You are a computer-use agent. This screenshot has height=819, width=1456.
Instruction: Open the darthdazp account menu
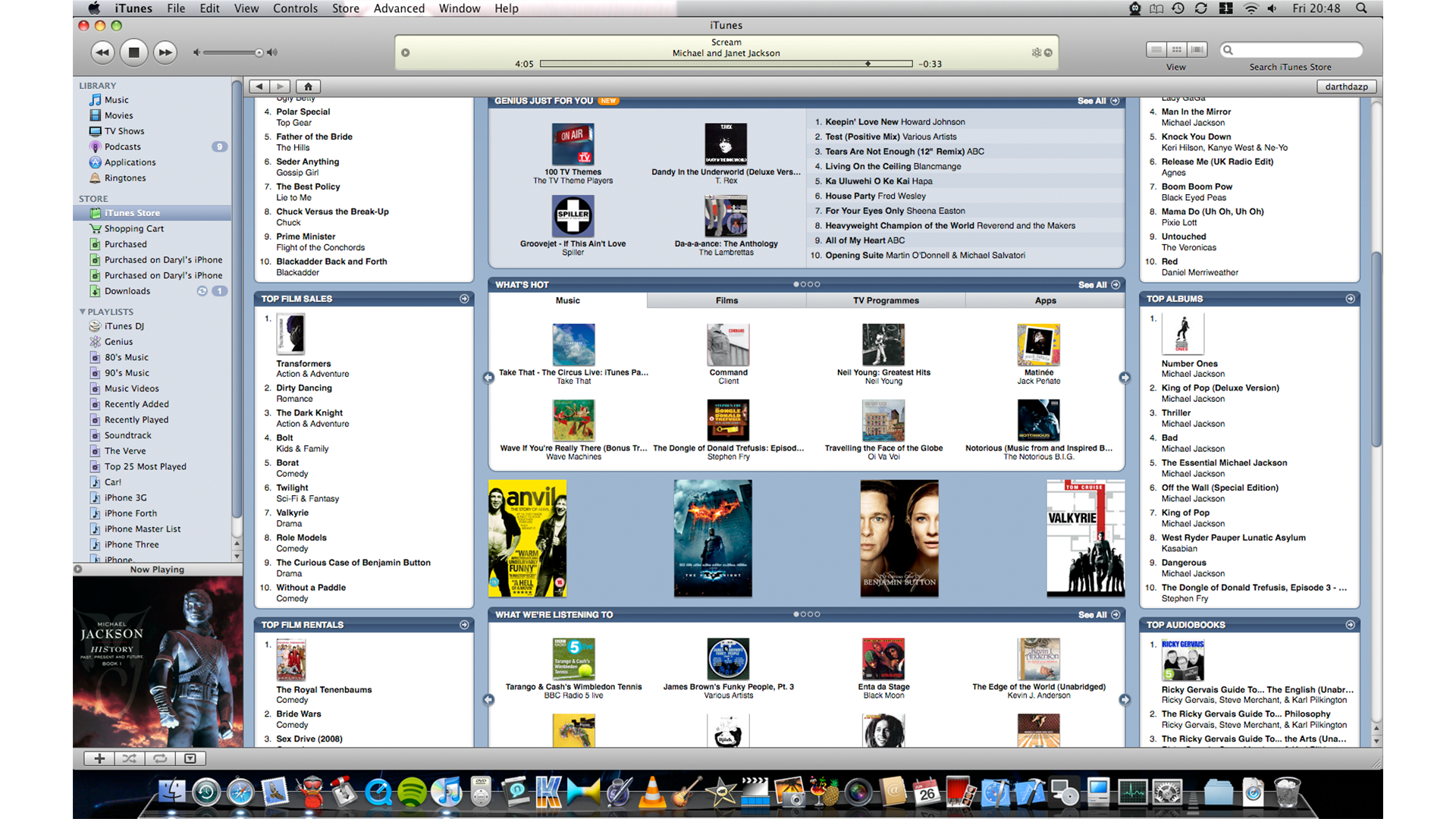pyautogui.click(x=1346, y=86)
